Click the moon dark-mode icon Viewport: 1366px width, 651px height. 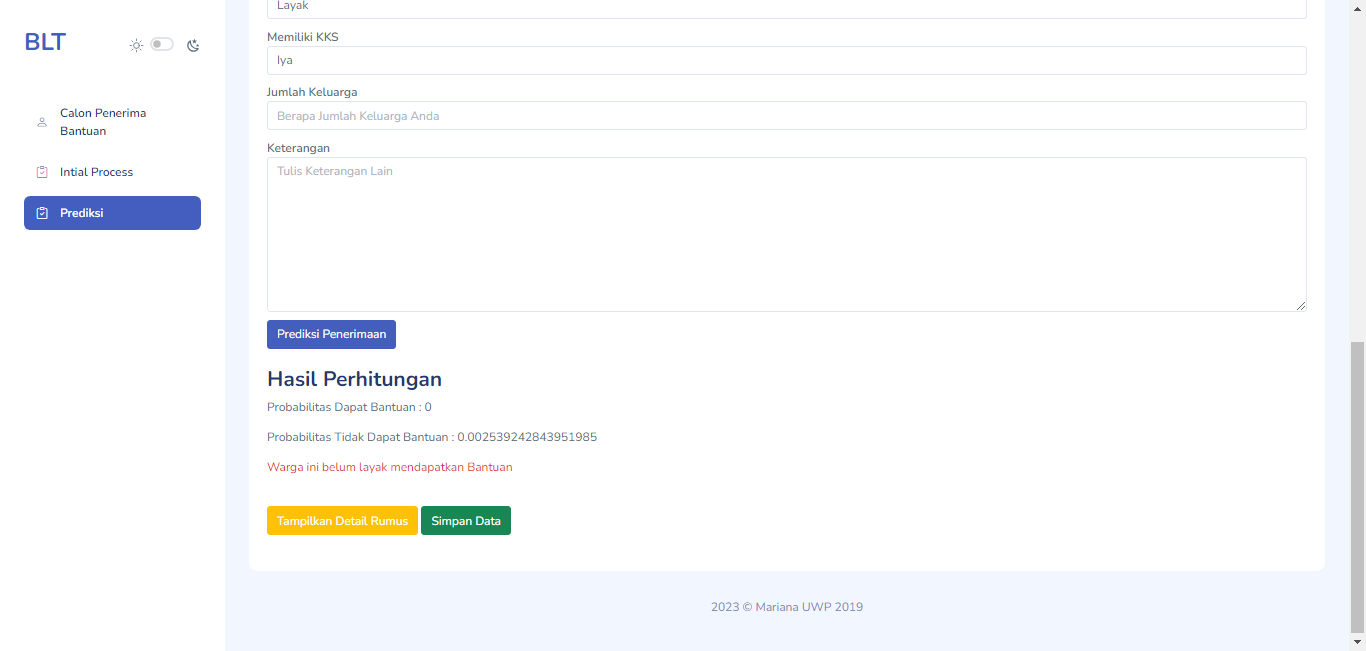tap(193, 45)
